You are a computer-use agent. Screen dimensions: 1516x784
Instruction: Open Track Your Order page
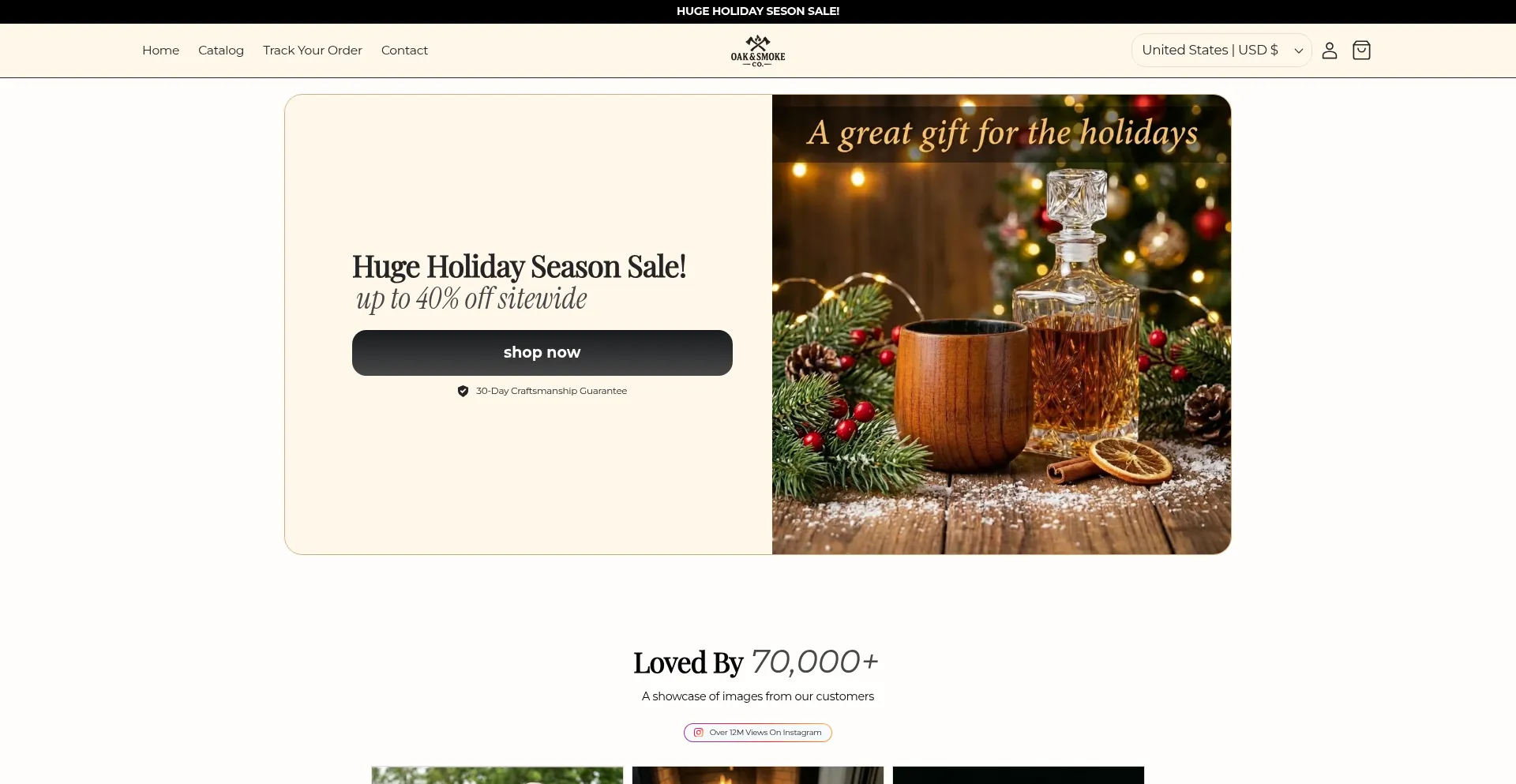coord(313,51)
